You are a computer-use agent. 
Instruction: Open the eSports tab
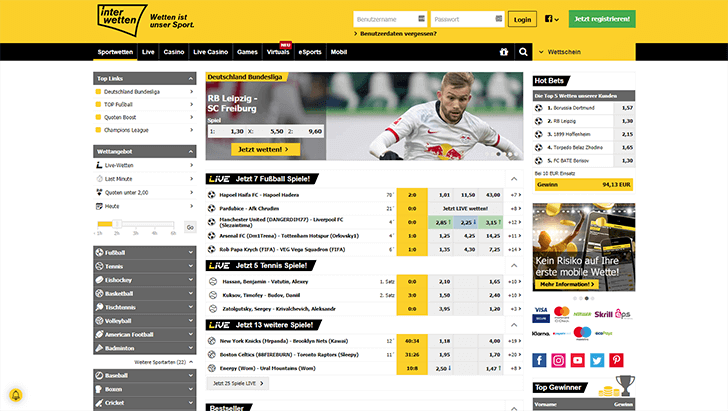coord(310,52)
